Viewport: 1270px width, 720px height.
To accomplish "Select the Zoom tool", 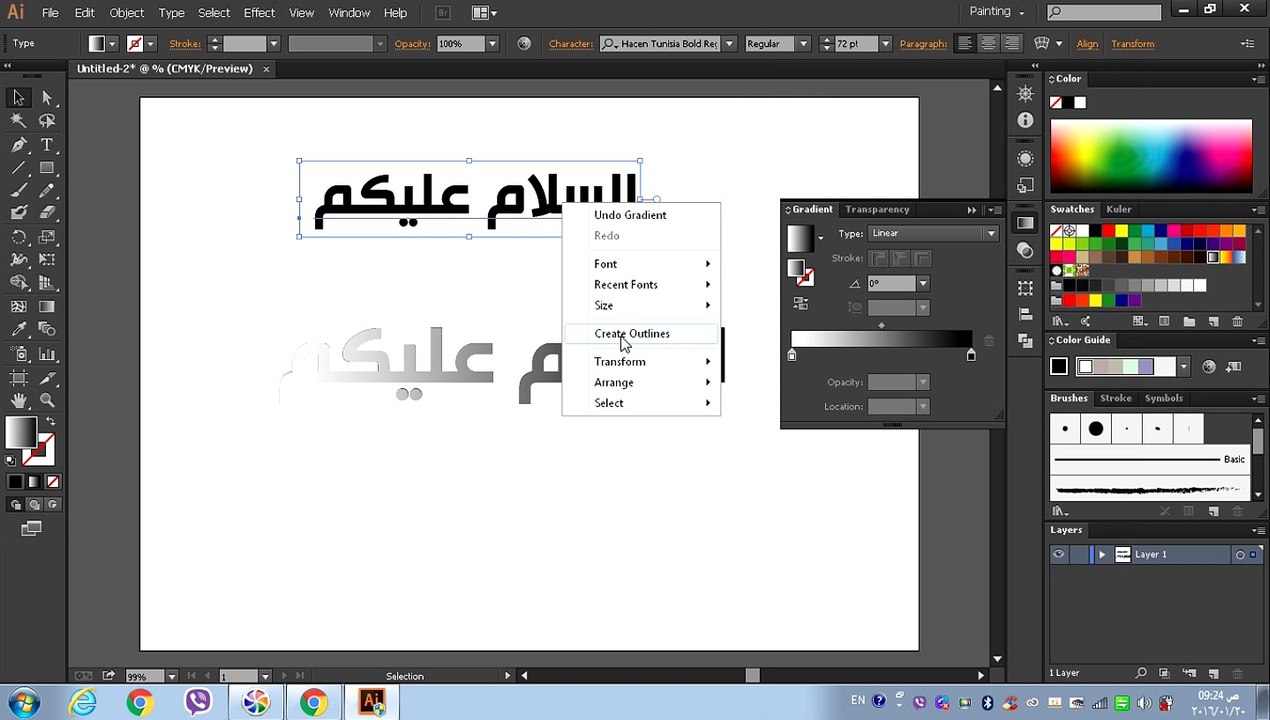I will (47, 400).
